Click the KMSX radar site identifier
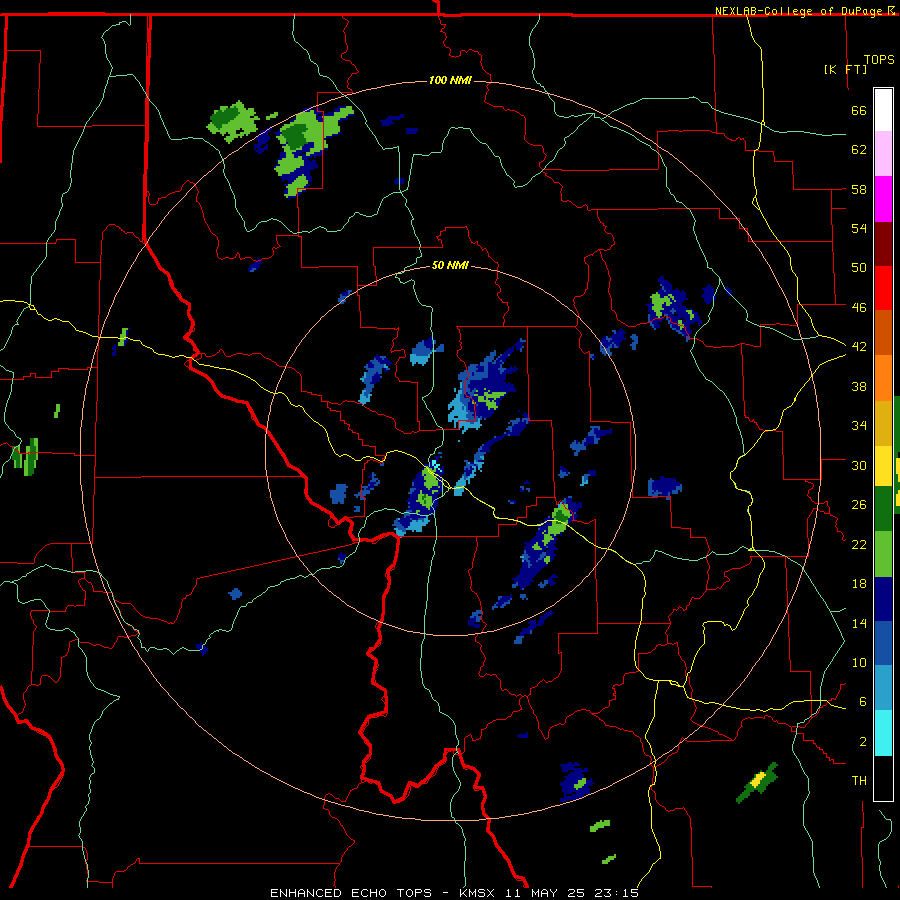The height and width of the screenshot is (900, 900). (479, 893)
